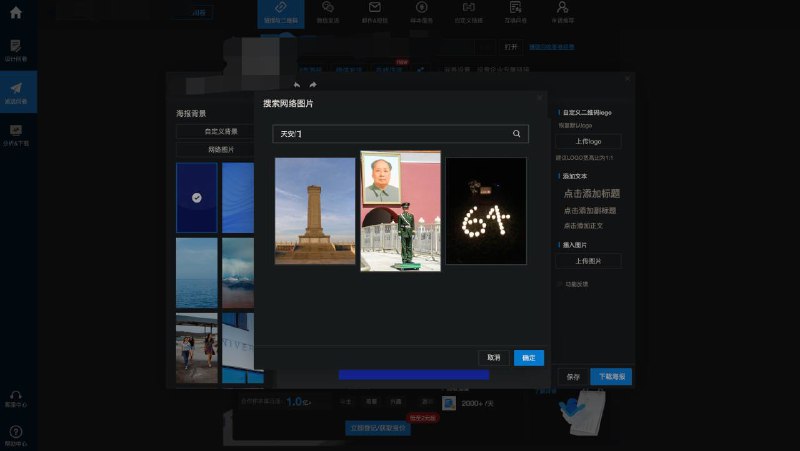Click the redo arrow above the poster editor
Screen dimensions: 800x451
313,85
